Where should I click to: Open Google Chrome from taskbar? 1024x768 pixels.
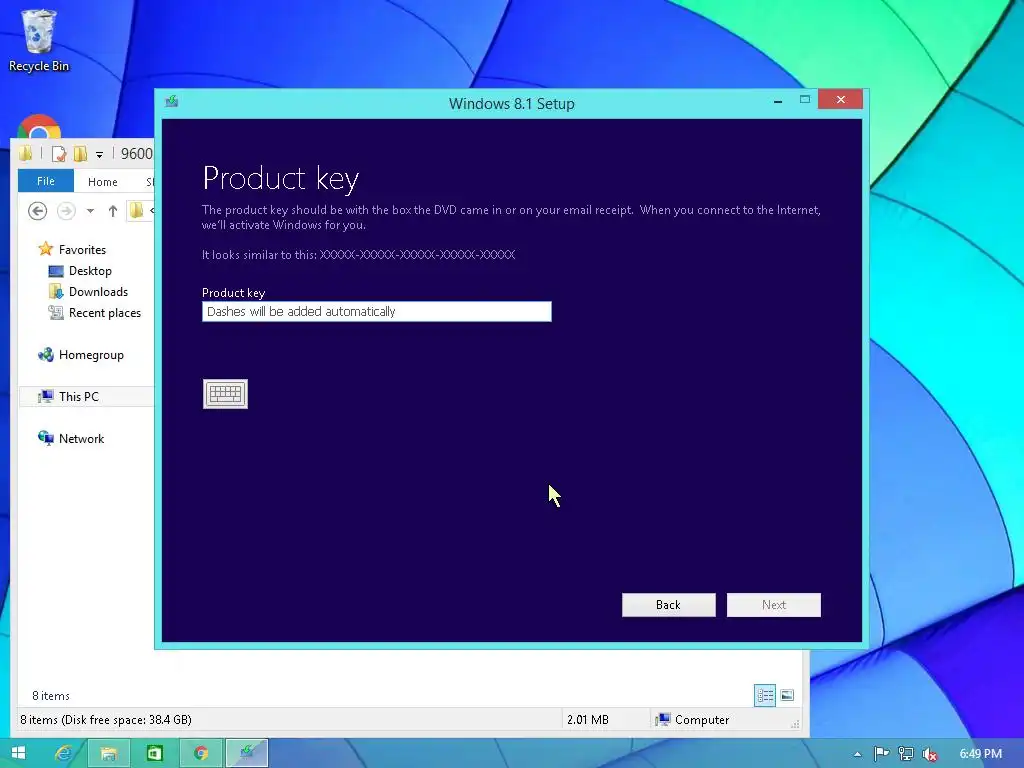[x=200, y=753]
